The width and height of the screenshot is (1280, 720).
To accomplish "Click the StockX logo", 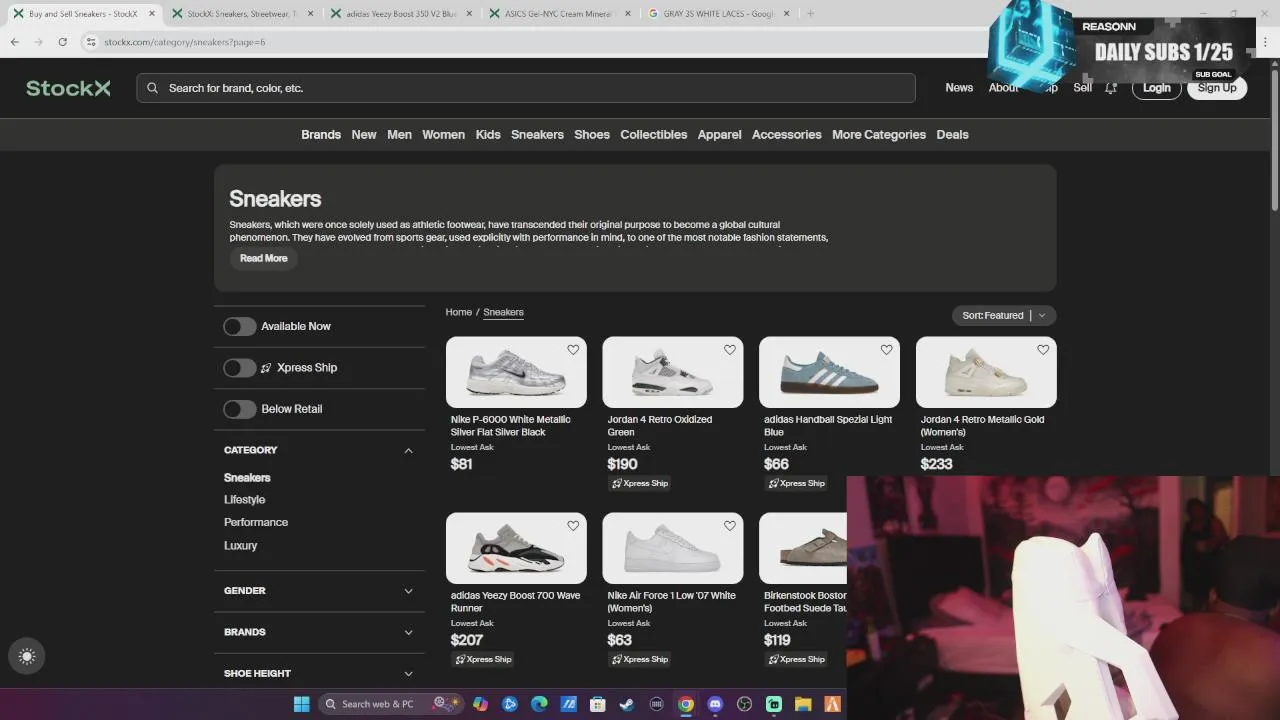I will click(x=68, y=88).
